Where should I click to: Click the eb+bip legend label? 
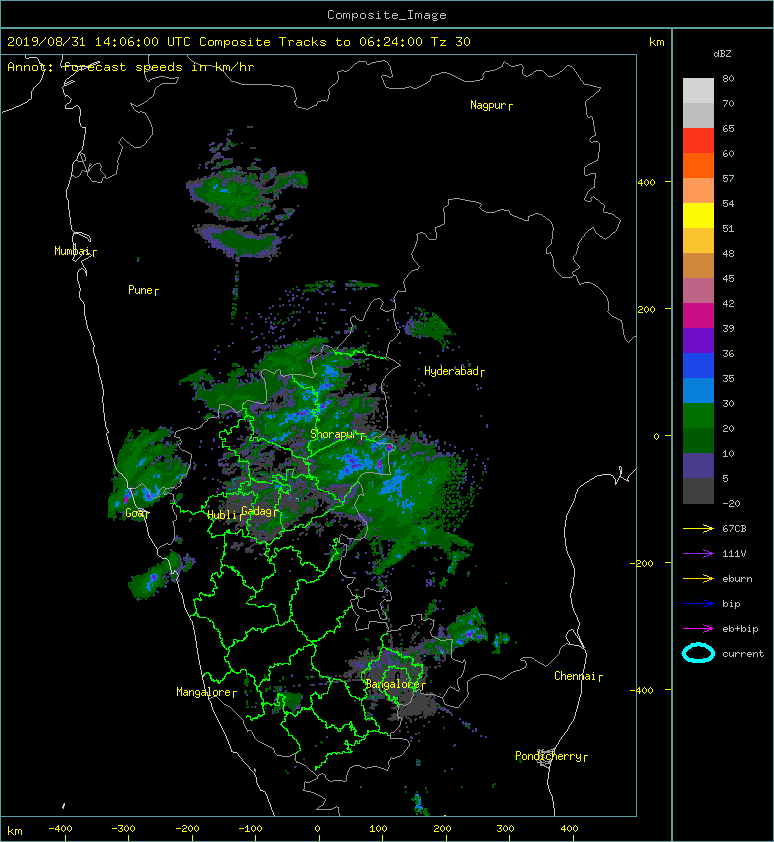740,629
